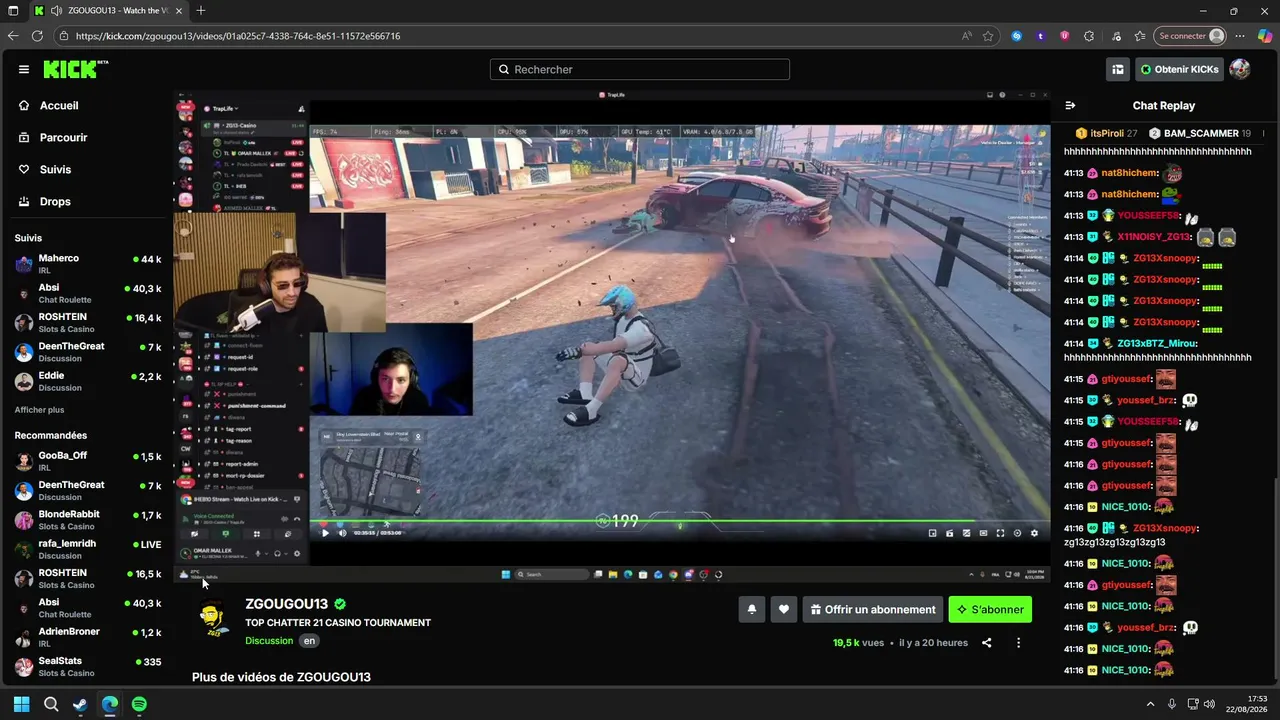Activate the Read aloud icon
The height and width of the screenshot is (720, 1280).
tap(967, 36)
